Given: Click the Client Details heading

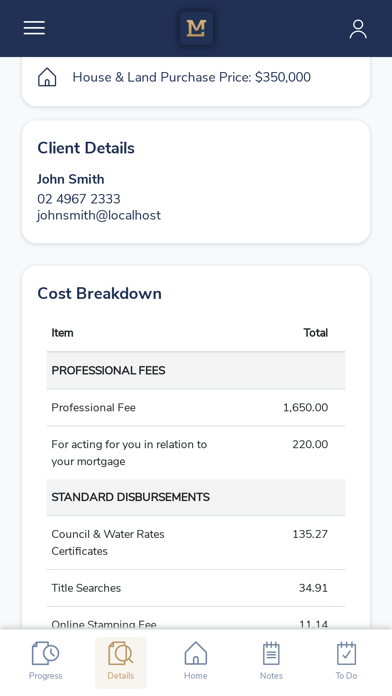Looking at the screenshot, I should pyautogui.click(x=86, y=148).
